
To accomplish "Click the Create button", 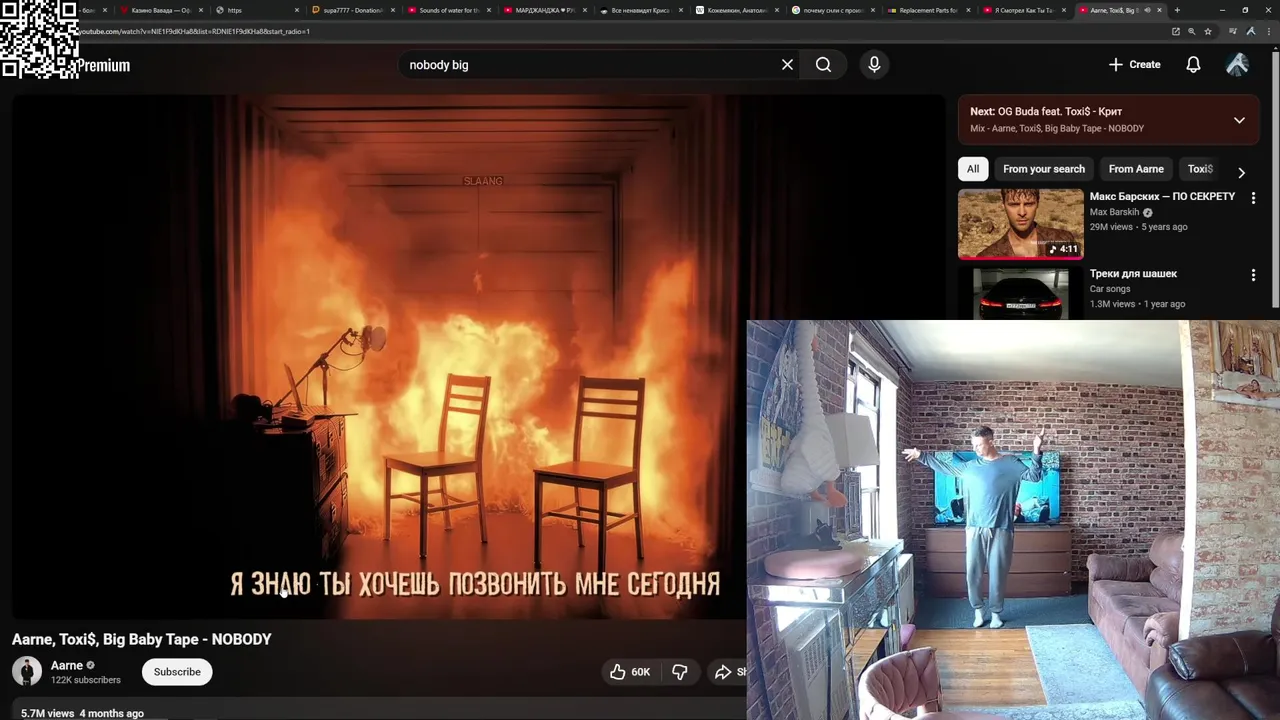I will pos(1134,65).
